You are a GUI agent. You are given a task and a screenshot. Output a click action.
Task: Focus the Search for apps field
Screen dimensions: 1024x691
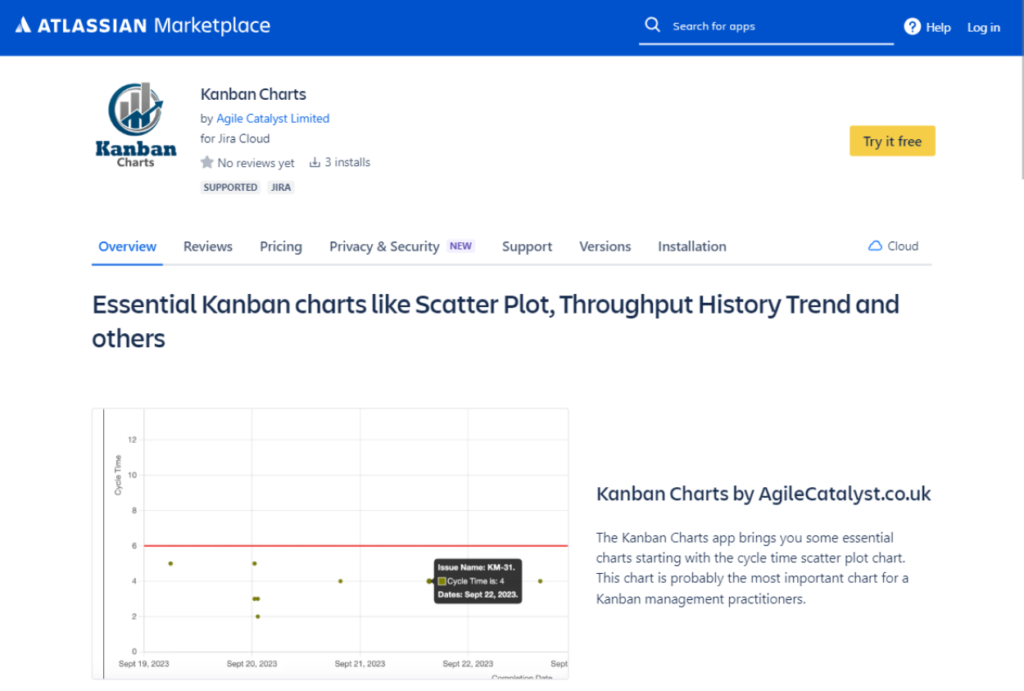[766, 27]
